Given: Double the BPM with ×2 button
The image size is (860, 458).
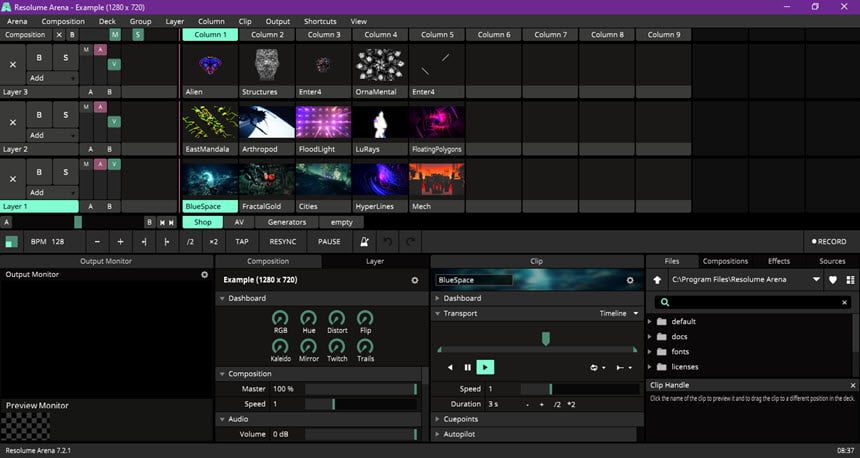Looking at the screenshot, I should (213, 241).
